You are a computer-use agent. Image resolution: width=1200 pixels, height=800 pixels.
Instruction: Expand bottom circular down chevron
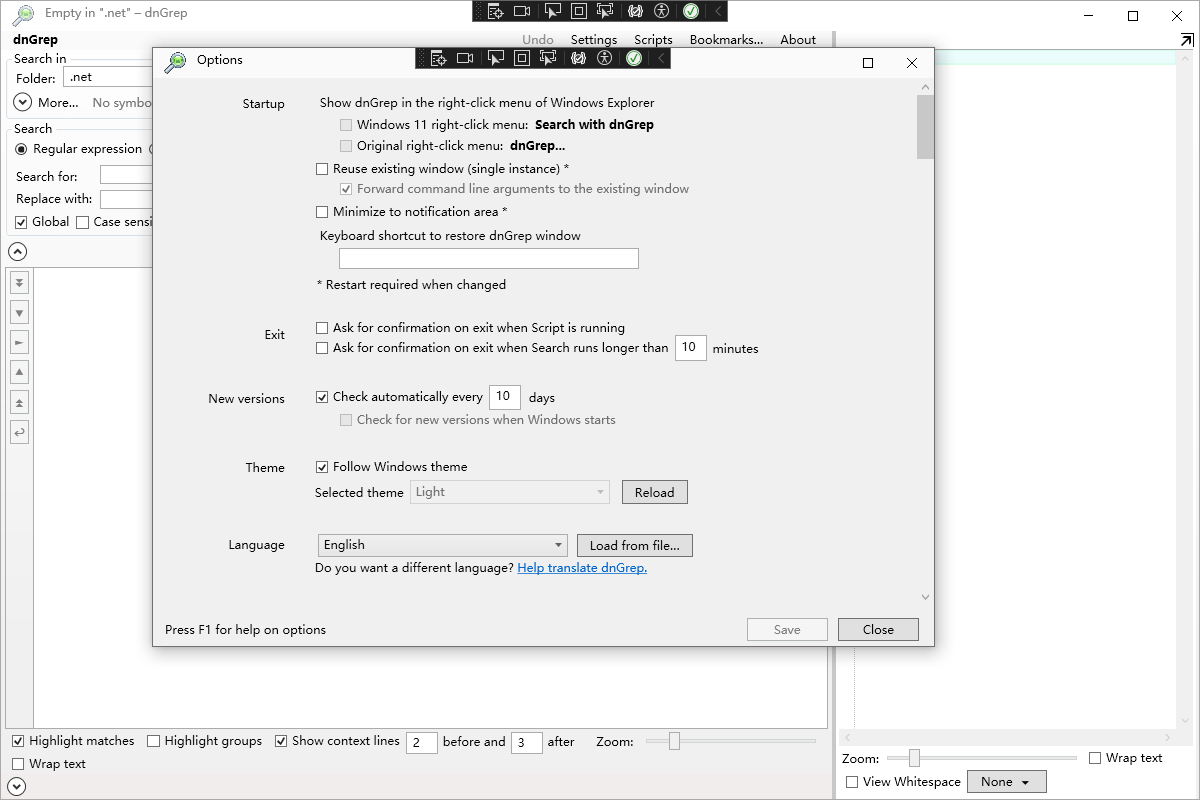pyautogui.click(x=17, y=787)
